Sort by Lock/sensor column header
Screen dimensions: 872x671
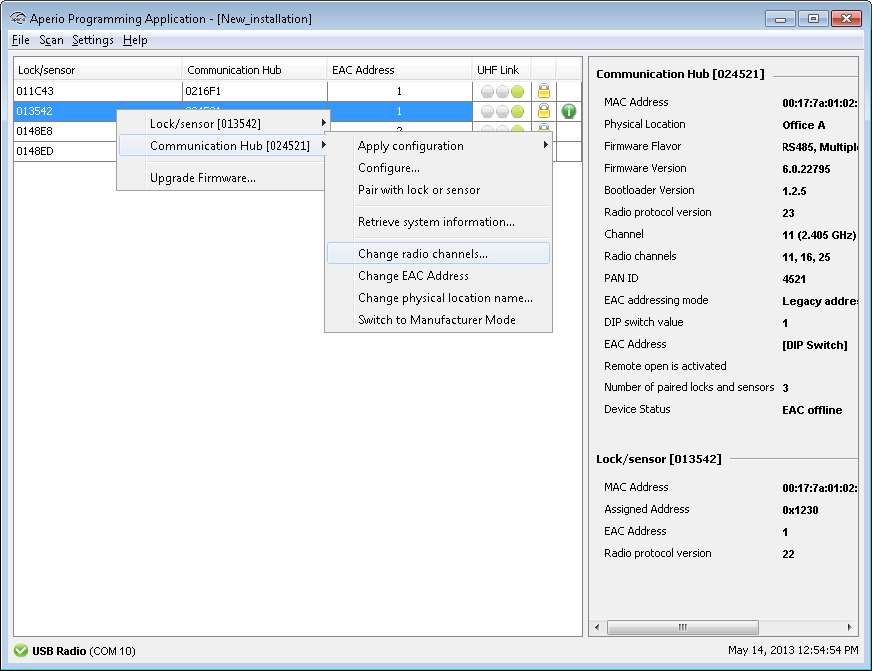(x=98, y=70)
